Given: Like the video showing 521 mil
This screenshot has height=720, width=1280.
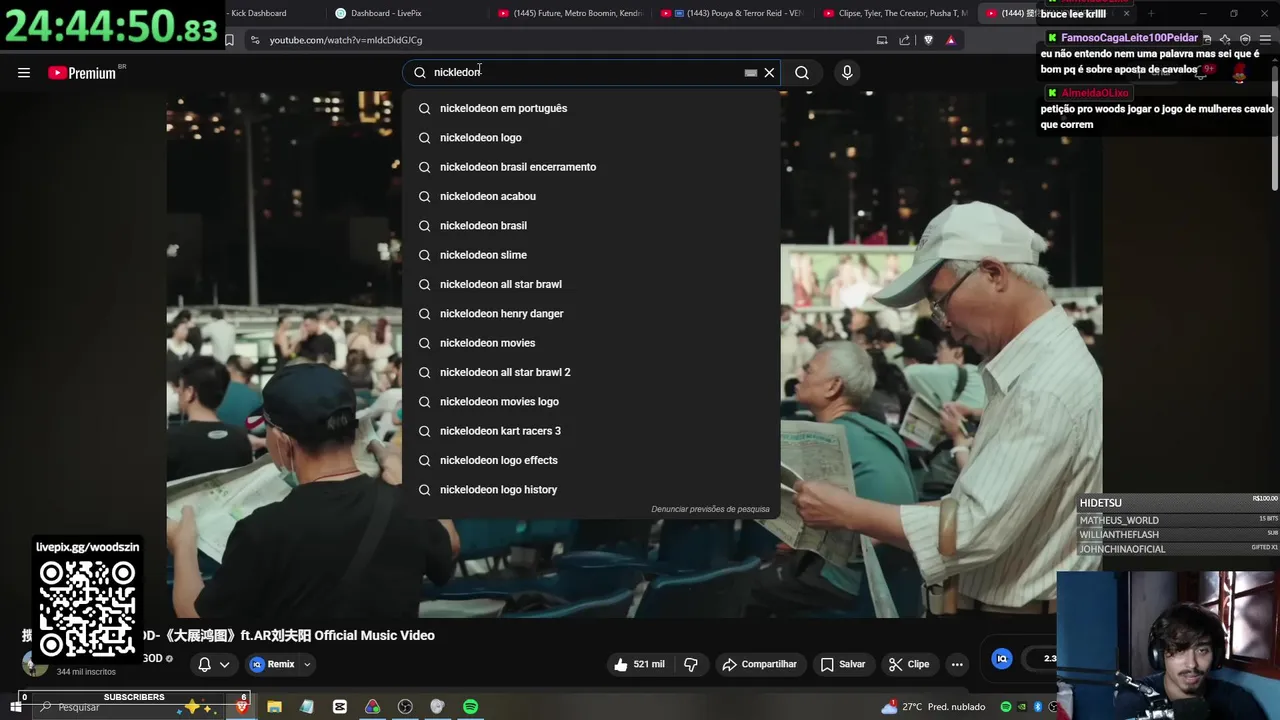Looking at the screenshot, I should coord(639,664).
